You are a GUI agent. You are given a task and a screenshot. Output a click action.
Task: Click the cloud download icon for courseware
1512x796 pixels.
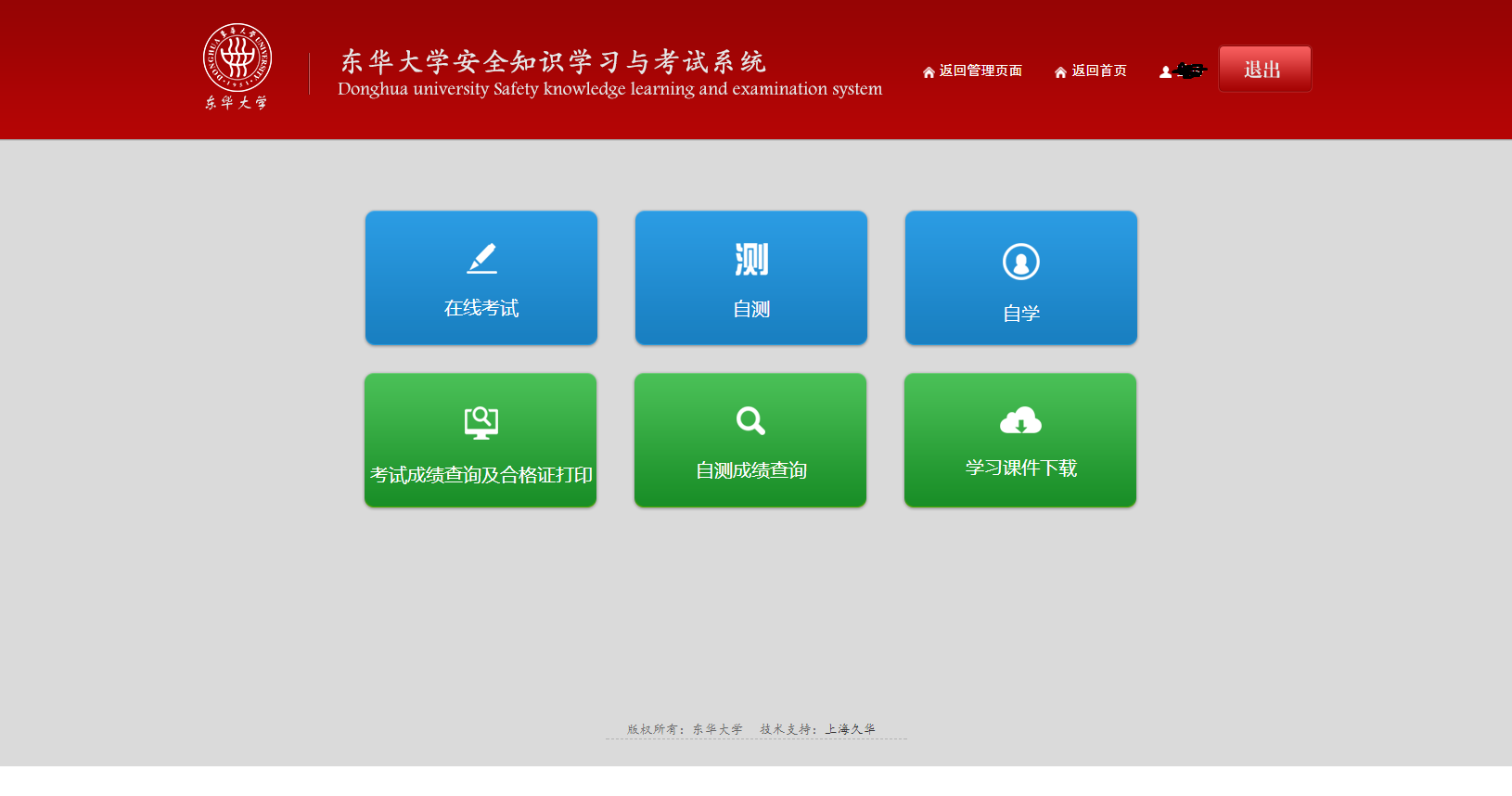click(x=1020, y=420)
